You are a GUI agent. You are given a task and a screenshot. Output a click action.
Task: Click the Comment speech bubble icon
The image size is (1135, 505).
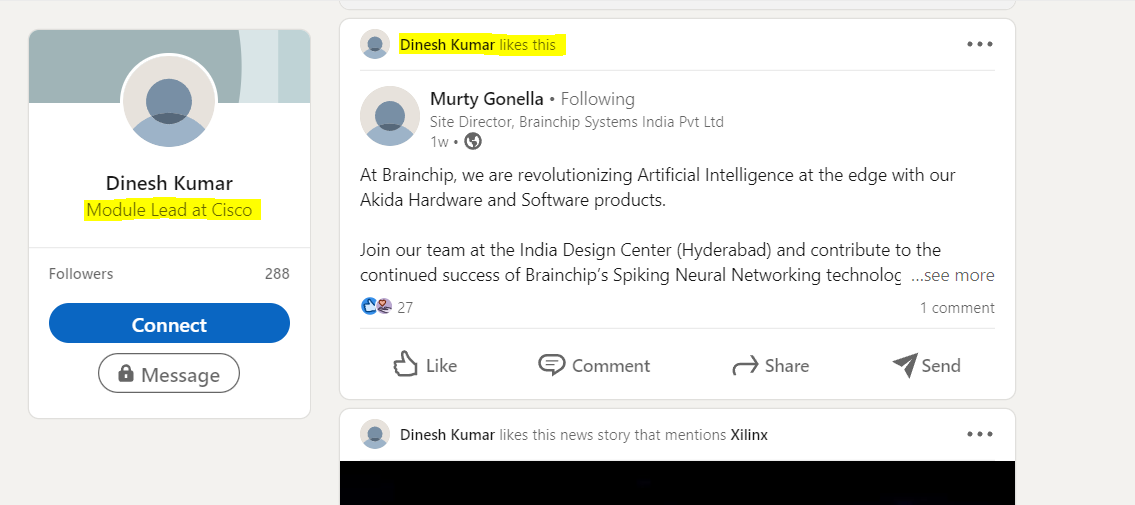pyautogui.click(x=552, y=365)
